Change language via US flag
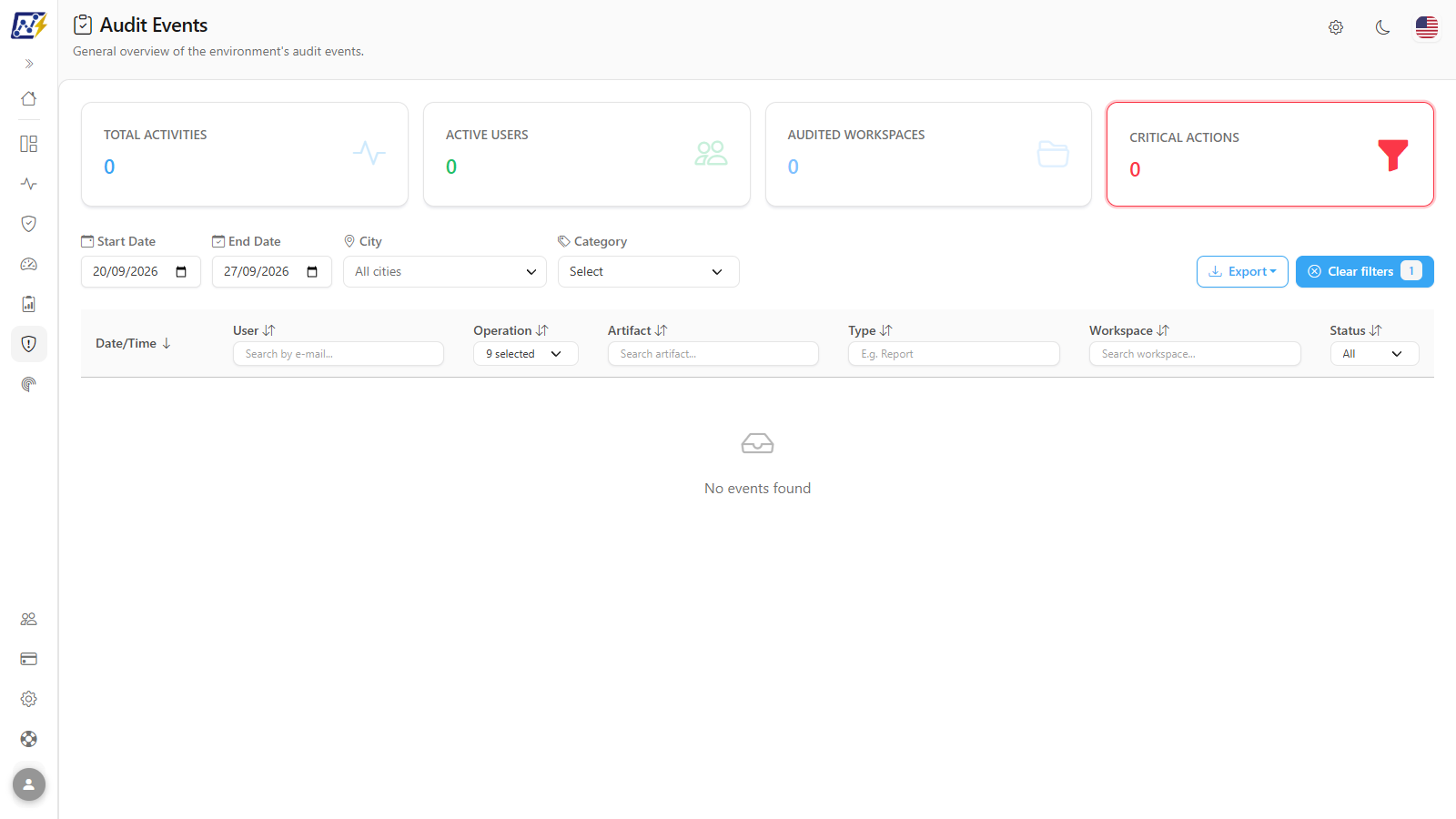This screenshot has width=1456, height=819. [x=1427, y=27]
